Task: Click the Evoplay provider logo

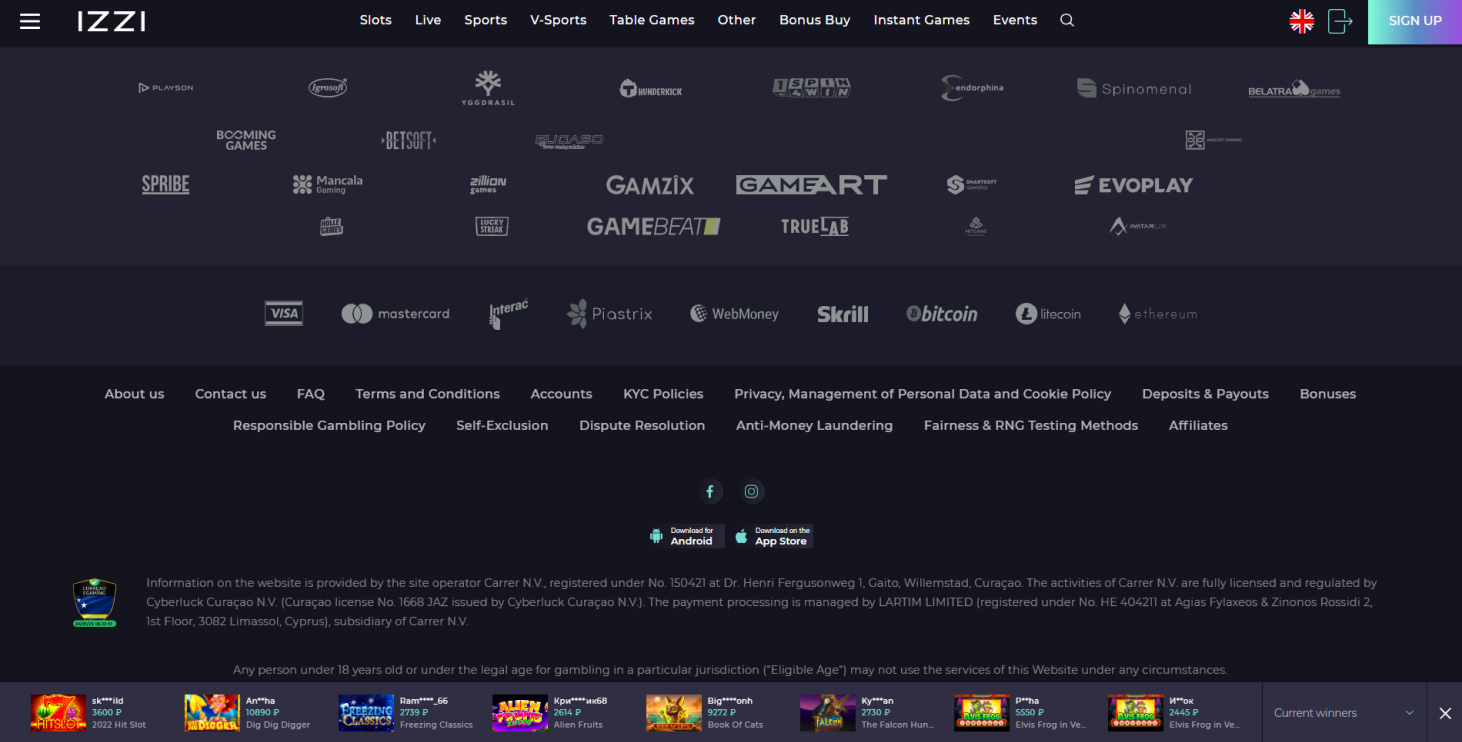Action: tap(1133, 185)
